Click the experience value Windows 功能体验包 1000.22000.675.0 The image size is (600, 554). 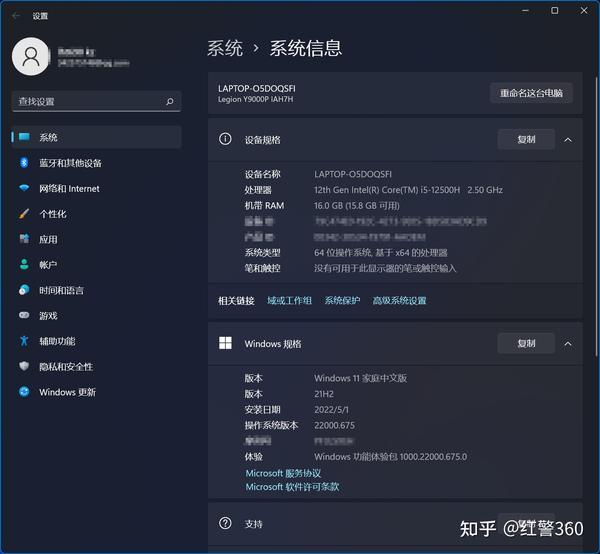click(x=390, y=457)
